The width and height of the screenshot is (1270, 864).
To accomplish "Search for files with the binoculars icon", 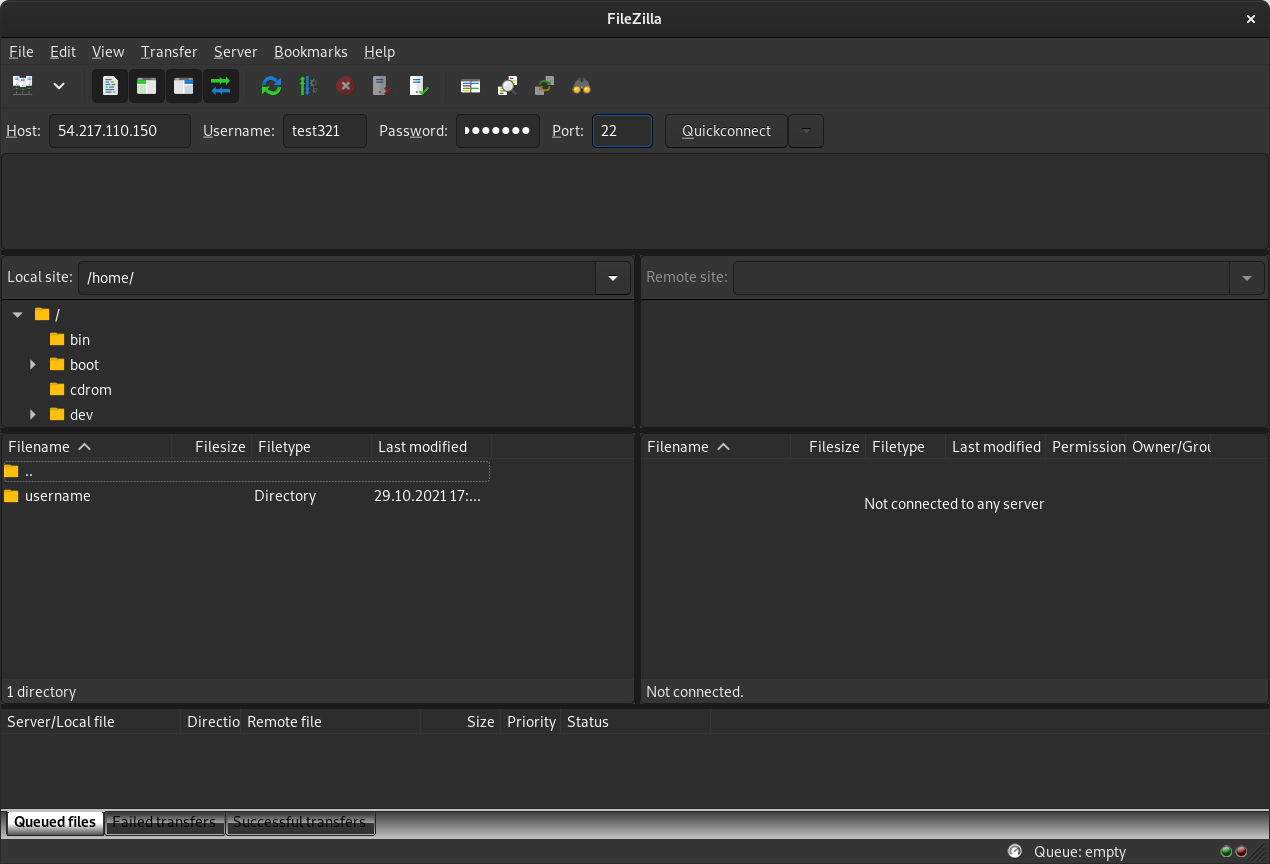I will tap(581, 86).
